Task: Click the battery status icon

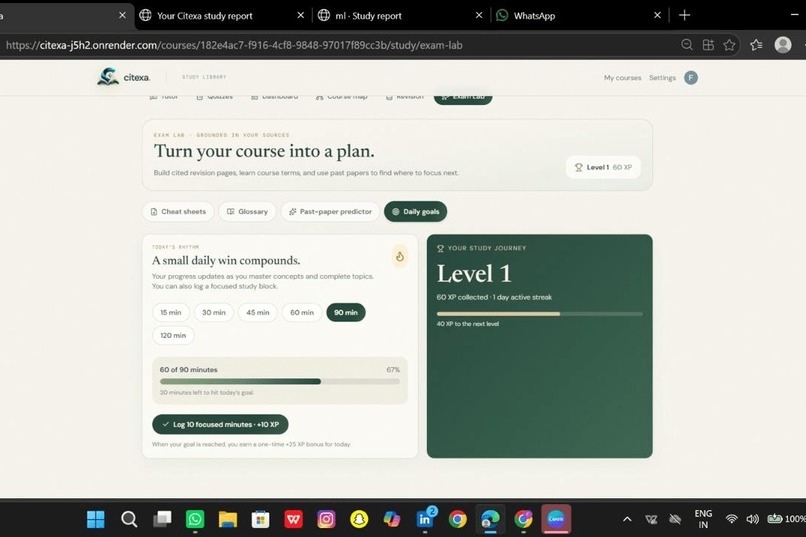Action: point(775,520)
